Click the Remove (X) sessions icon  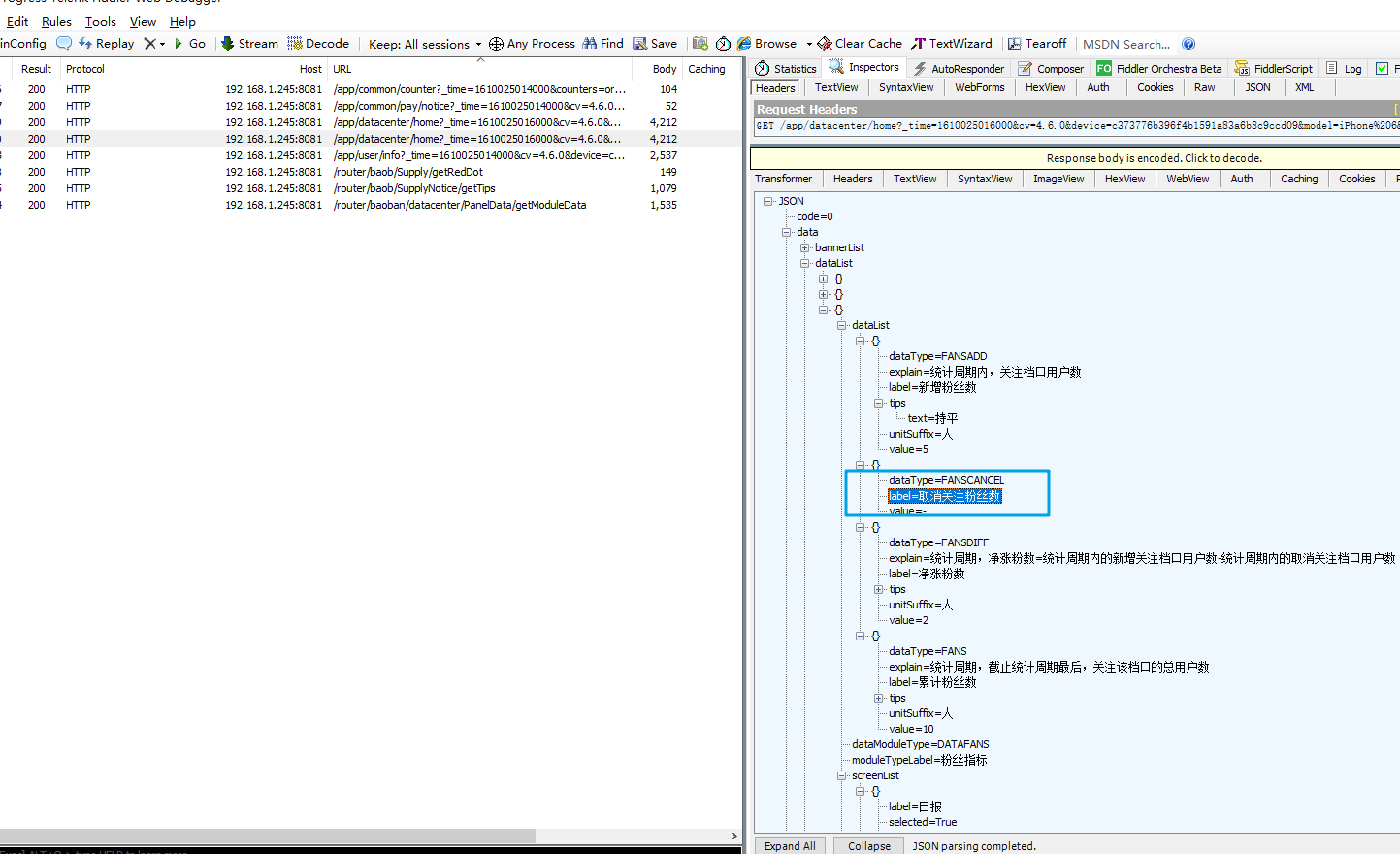[x=150, y=44]
